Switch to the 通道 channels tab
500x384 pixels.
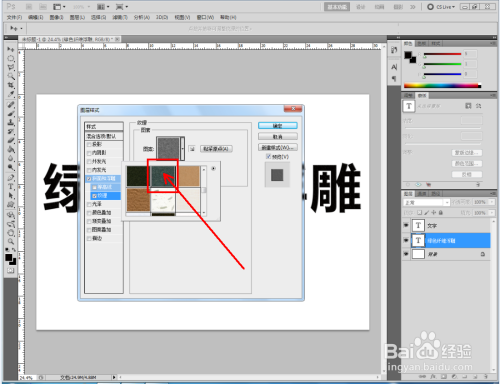coord(422,193)
